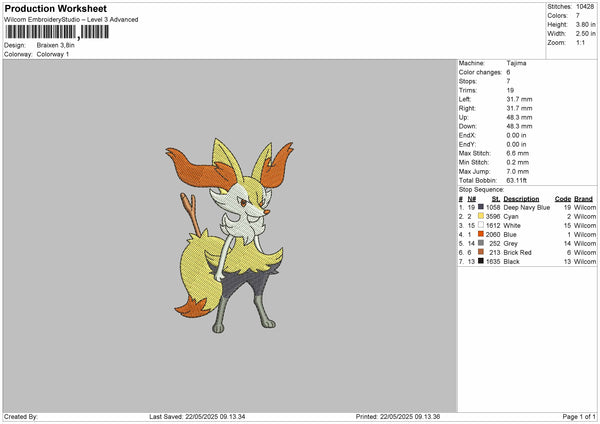Click the Max Stitch value '6.6 mm'
Image resolution: width=600 pixels, height=424 pixels.
point(518,153)
